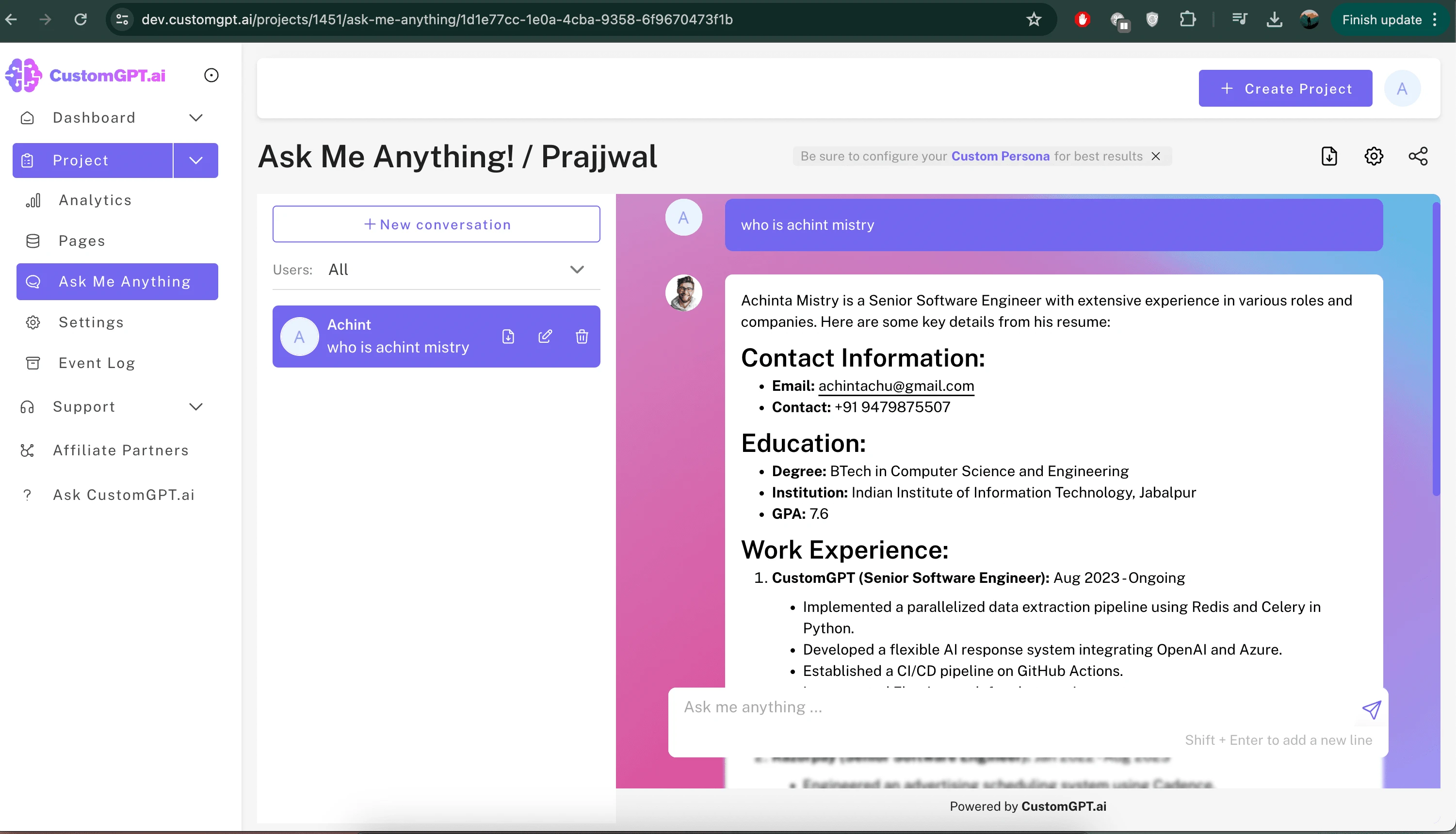Image resolution: width=1456 pixels, height=834 pixels.
Task: Export the Achint conversation with the download icon
Action: [x=508, y=337]
